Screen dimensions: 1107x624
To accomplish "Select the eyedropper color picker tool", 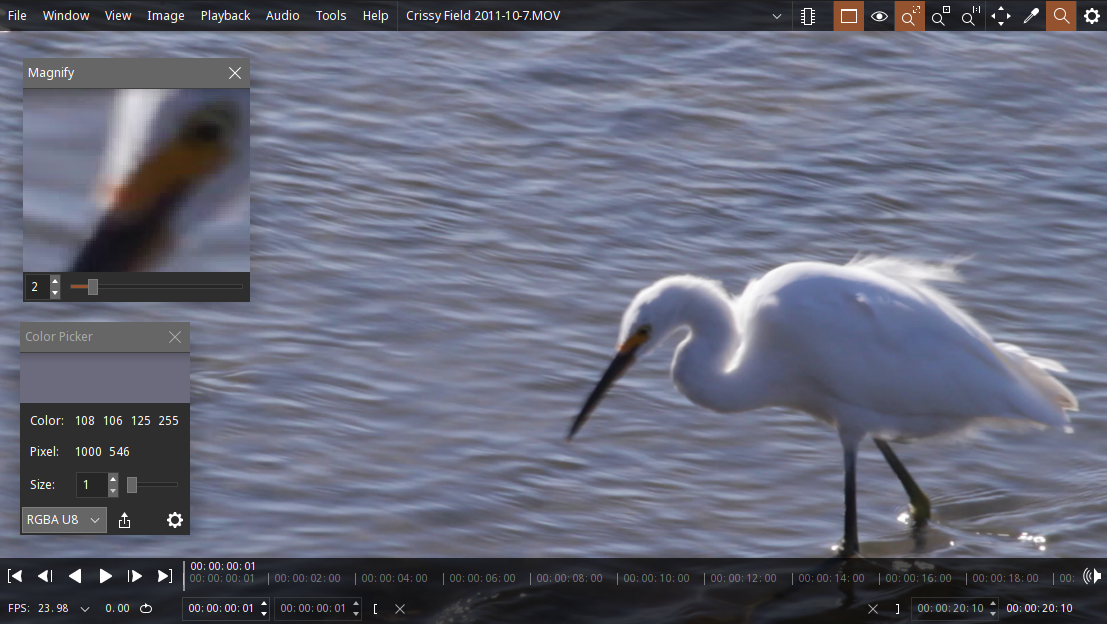I will point(1031,16).
